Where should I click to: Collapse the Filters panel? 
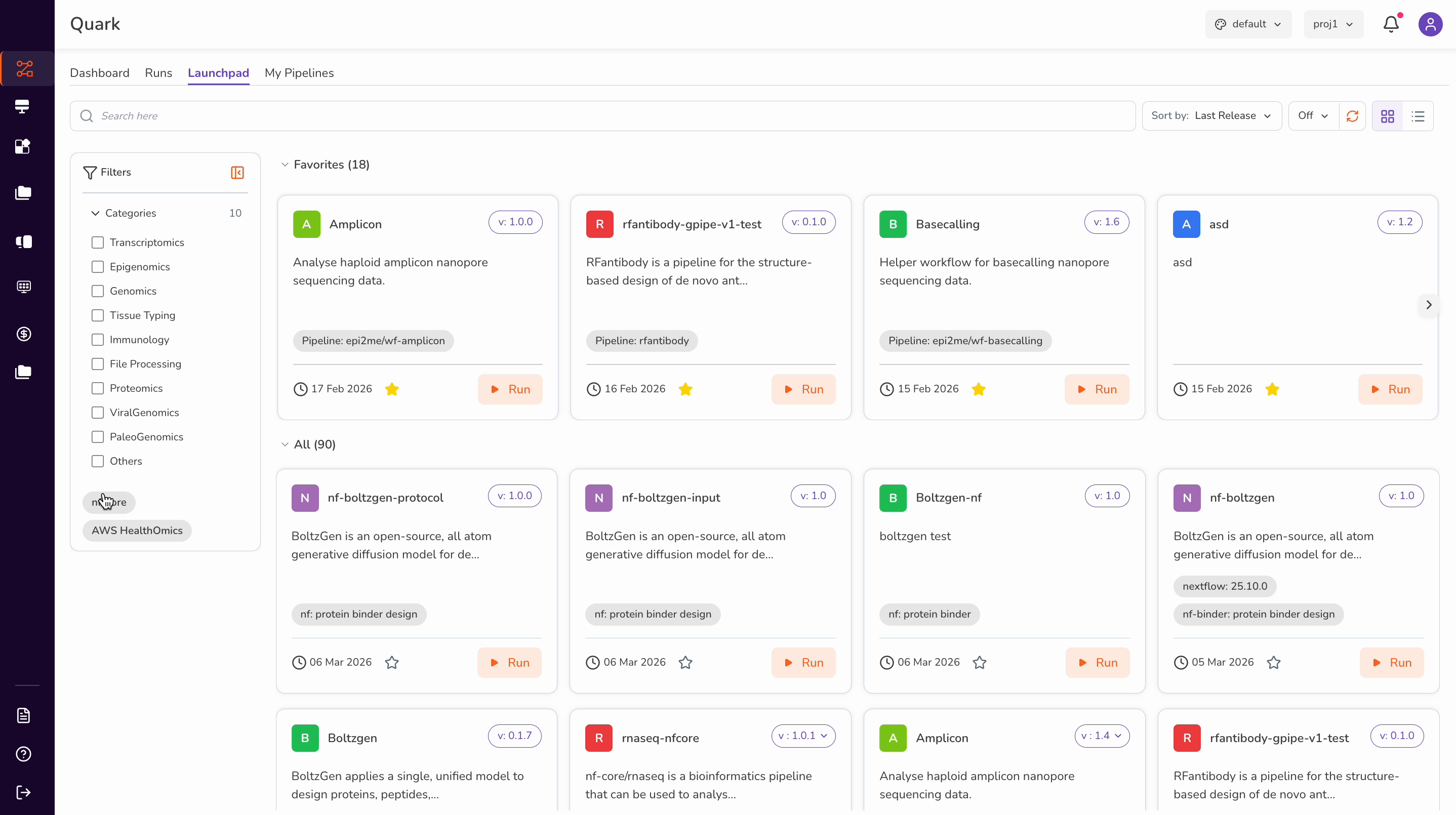tap(237, 173)
